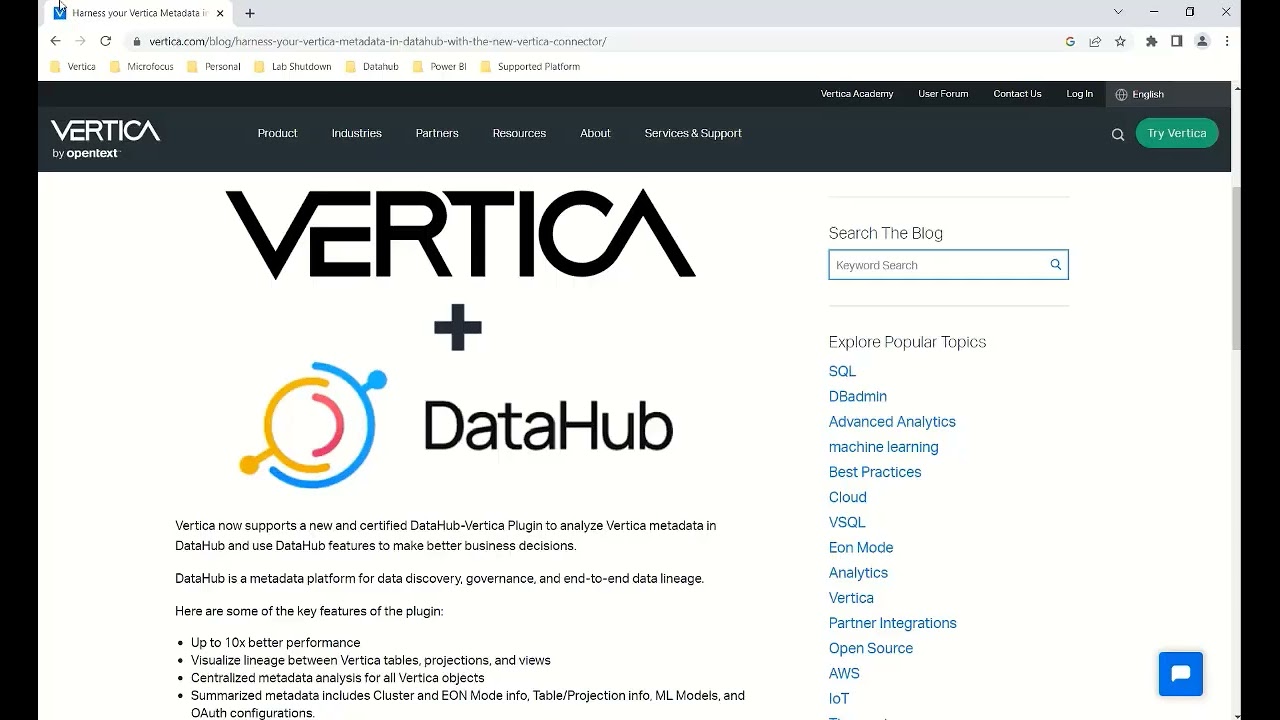This screenshot has width=1280, height=720.
Task: Open the VSQL topic link
Action: click(847, 522)
